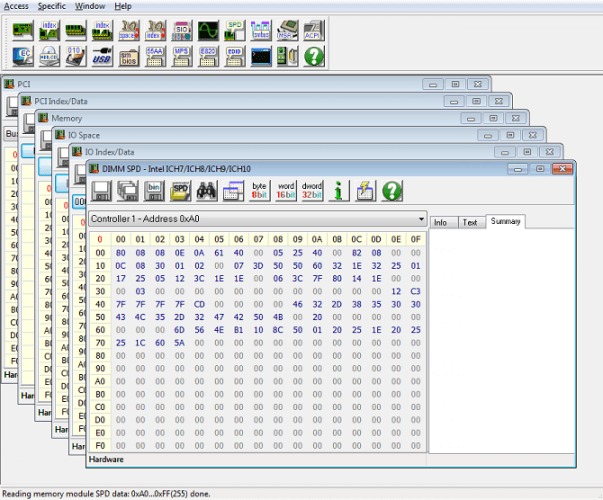Click the info icon in the DIMM SPD toolbar
This screenshot has height=500, width=603.
(x=339, y=190)
